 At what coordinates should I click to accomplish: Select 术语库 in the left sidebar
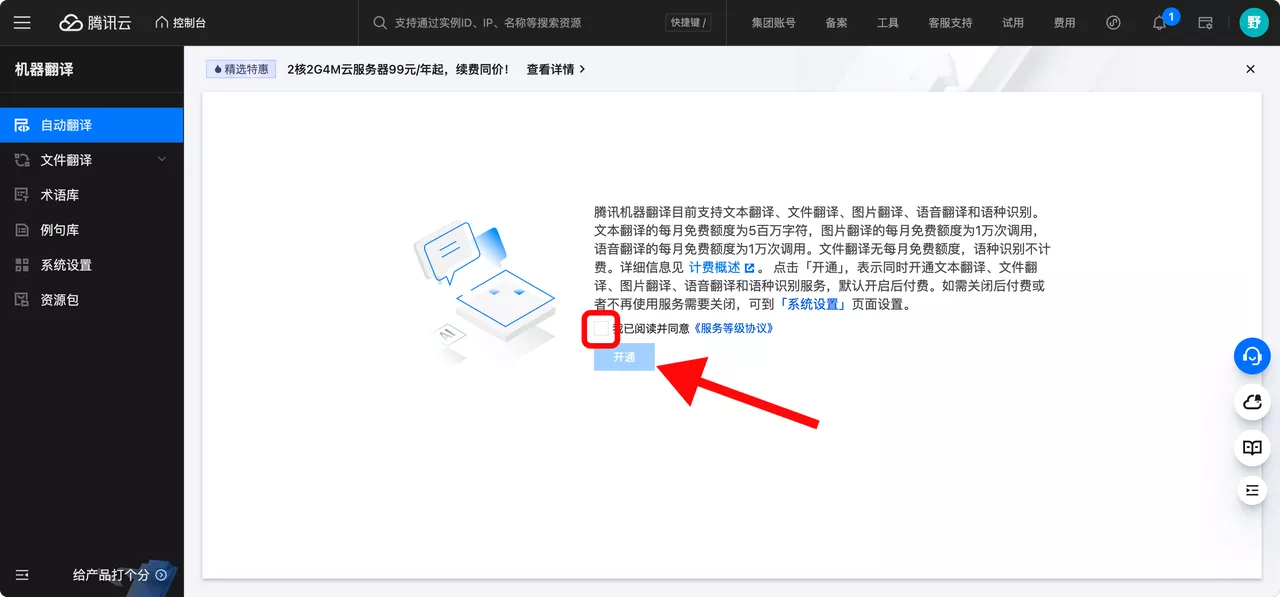(x=60, y=194)
